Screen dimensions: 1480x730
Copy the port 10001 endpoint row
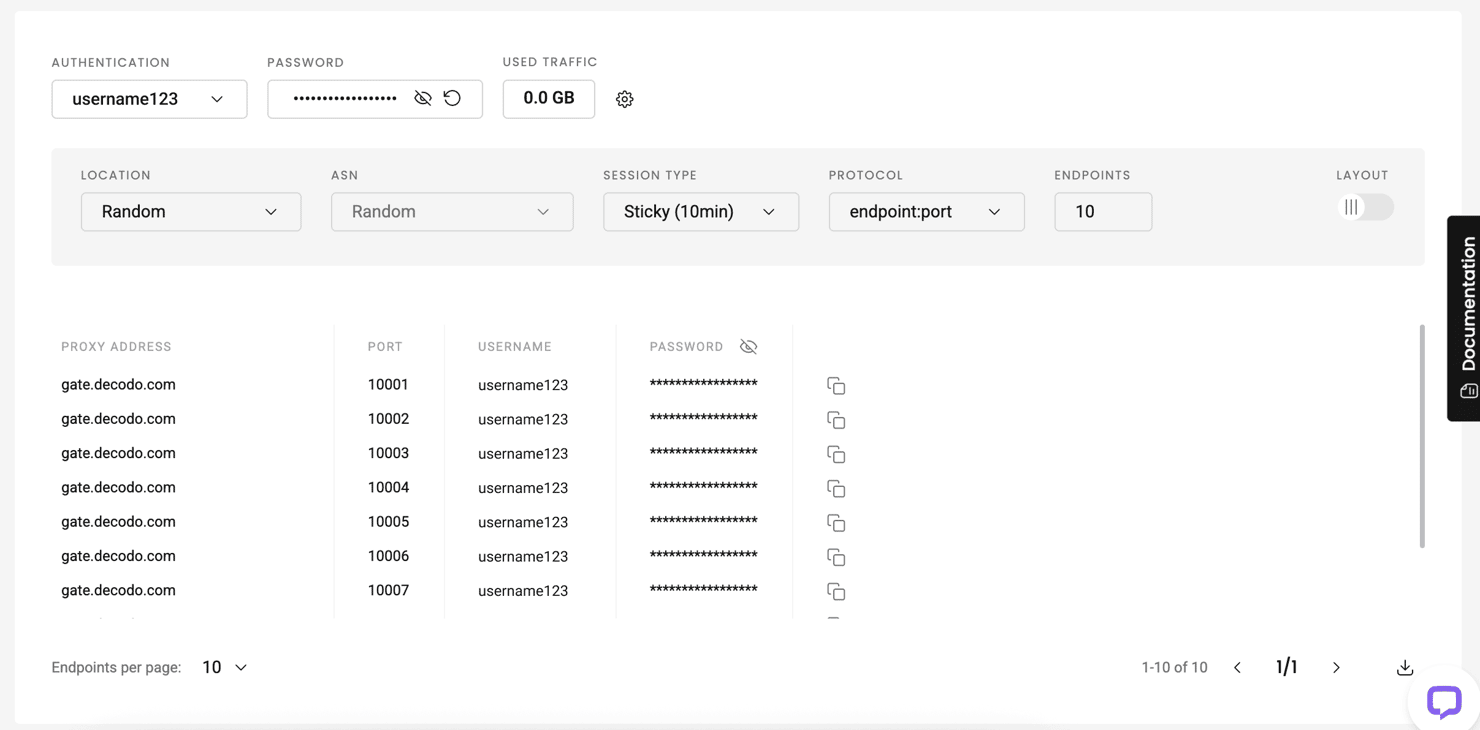pos(836,386)
